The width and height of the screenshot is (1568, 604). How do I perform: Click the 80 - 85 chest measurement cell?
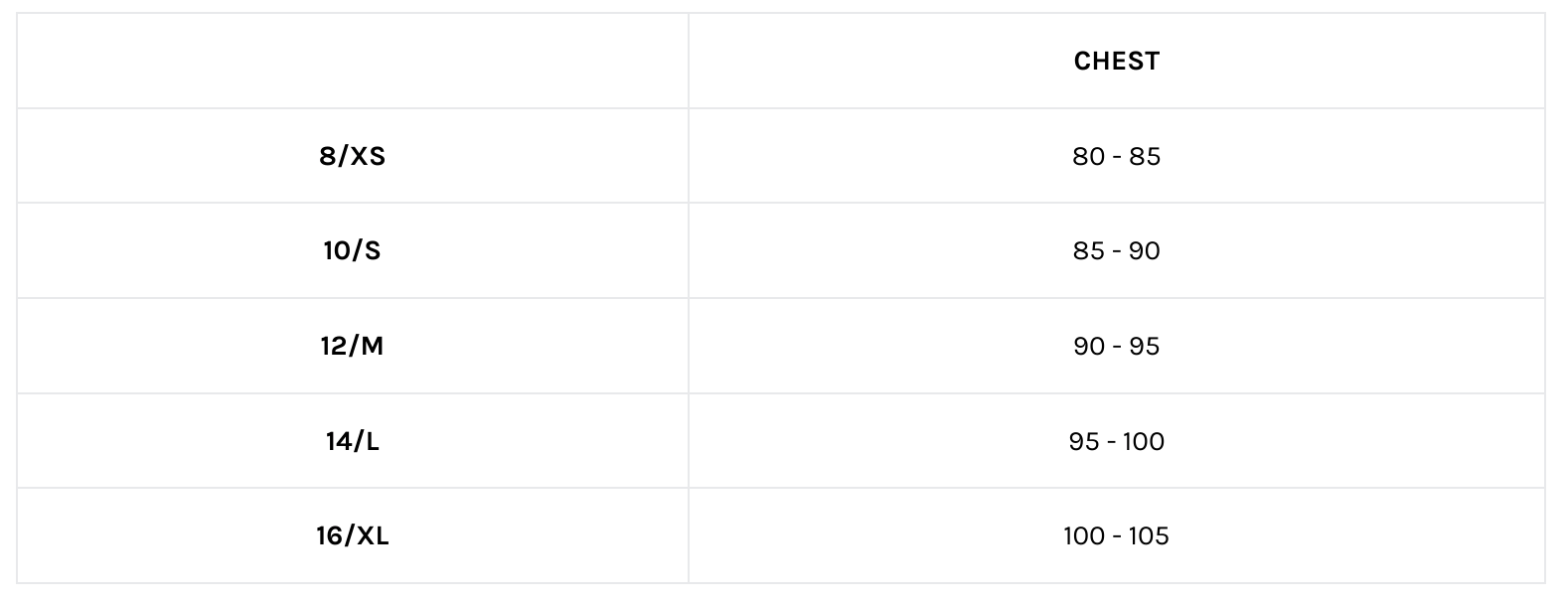click(1116, 157)
